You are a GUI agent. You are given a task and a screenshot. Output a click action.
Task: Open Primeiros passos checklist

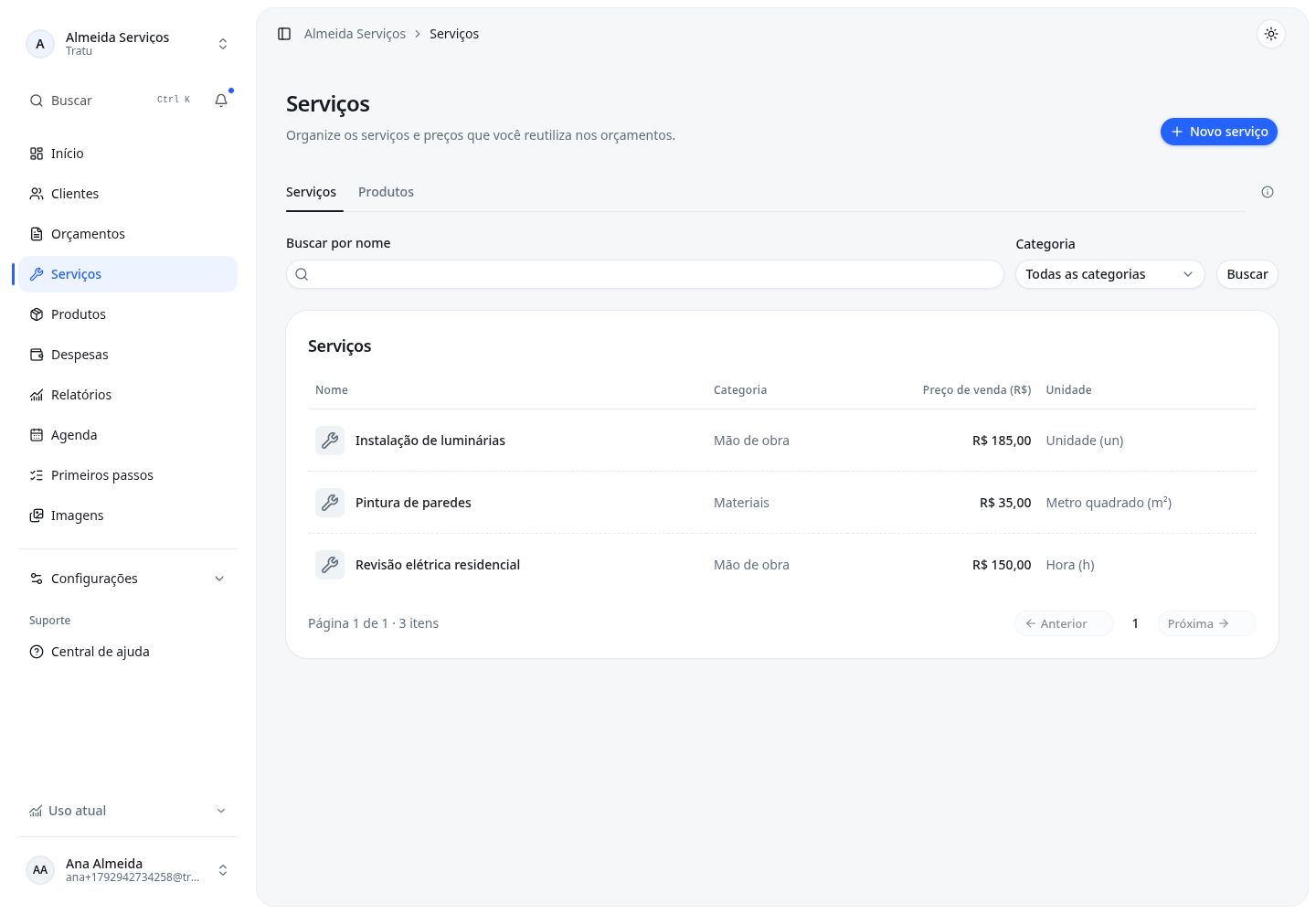click(x=128, y=475)
